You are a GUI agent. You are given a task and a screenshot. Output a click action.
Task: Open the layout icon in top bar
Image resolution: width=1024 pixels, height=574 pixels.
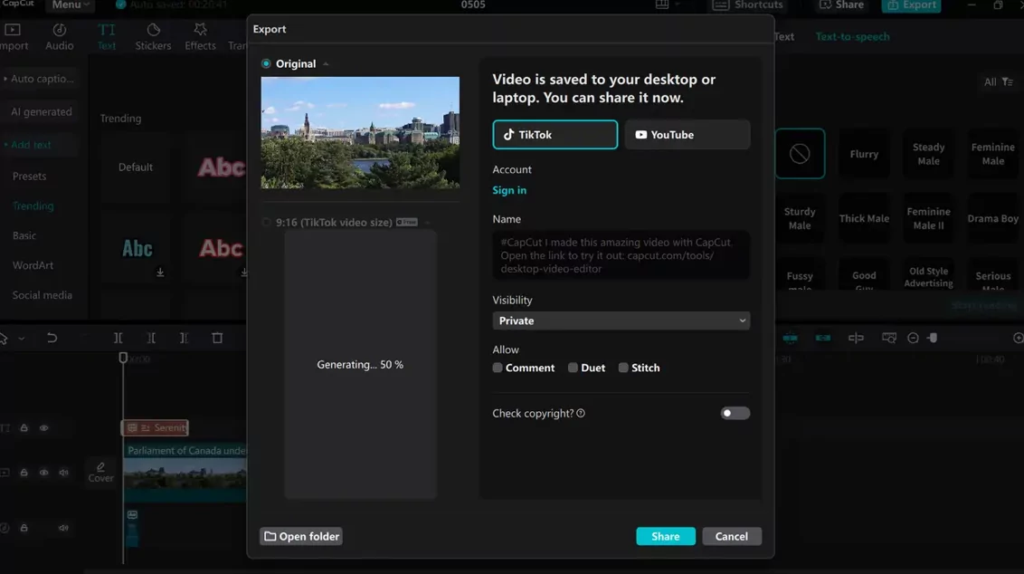tap(662, 5)
